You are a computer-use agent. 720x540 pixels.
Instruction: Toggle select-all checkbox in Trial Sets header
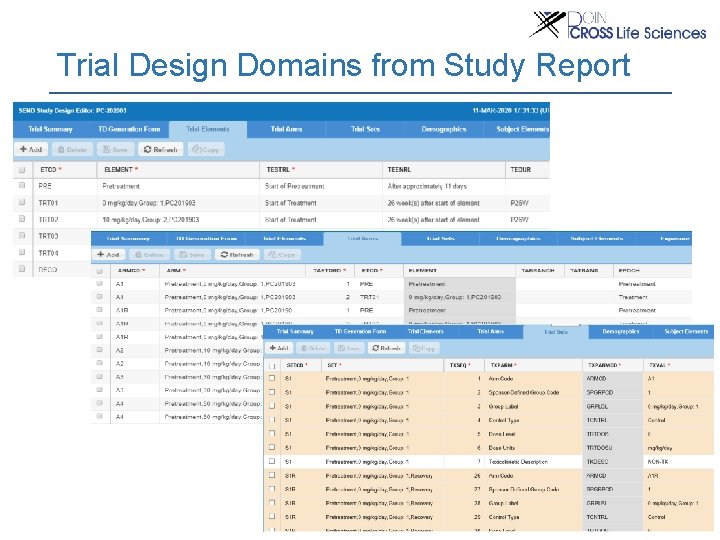click(272, 366)
